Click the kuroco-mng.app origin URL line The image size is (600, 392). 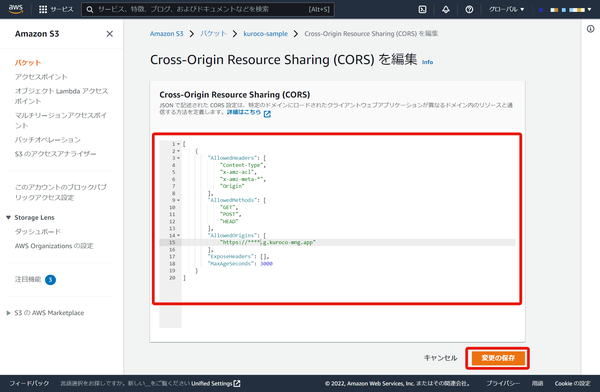268,242
